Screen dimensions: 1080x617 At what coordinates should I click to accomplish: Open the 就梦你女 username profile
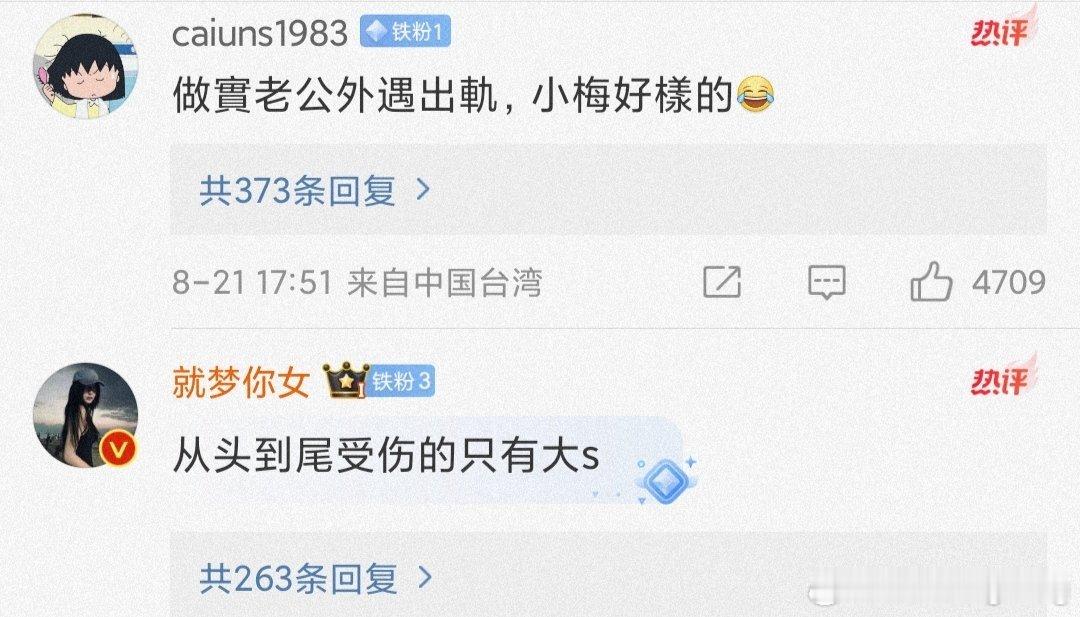click(x=240, y=381)
